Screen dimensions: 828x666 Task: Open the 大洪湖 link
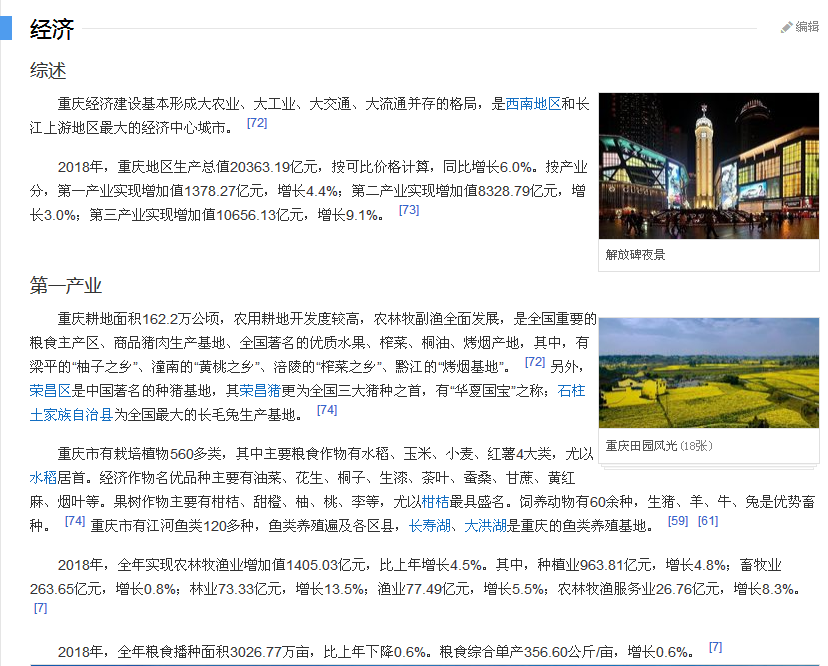pos(485,526)
